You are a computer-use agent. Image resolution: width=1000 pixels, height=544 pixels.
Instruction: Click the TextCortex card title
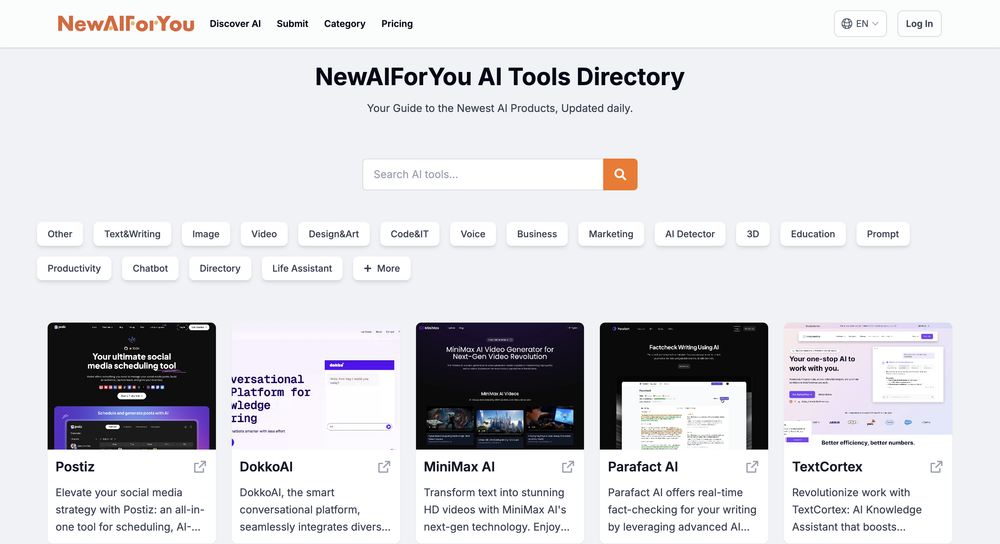click(827, 467)
